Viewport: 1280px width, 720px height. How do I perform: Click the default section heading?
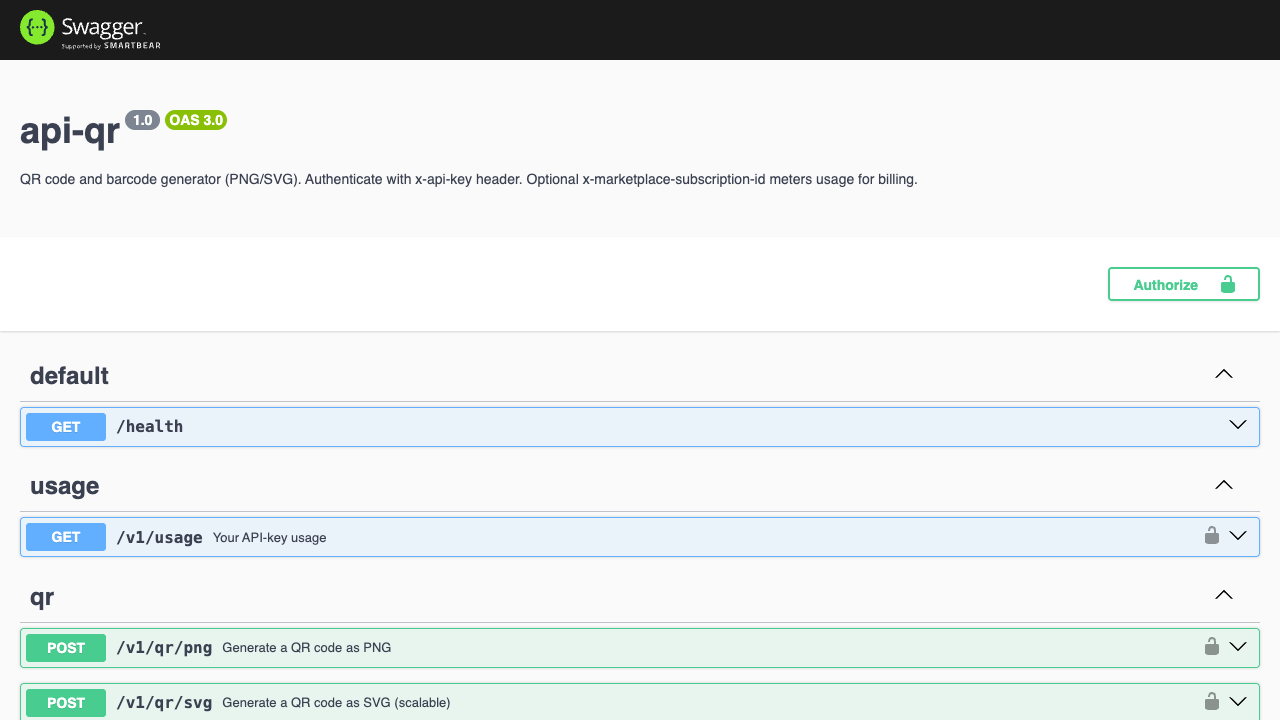pyautogui.click(x=69, y=376)
